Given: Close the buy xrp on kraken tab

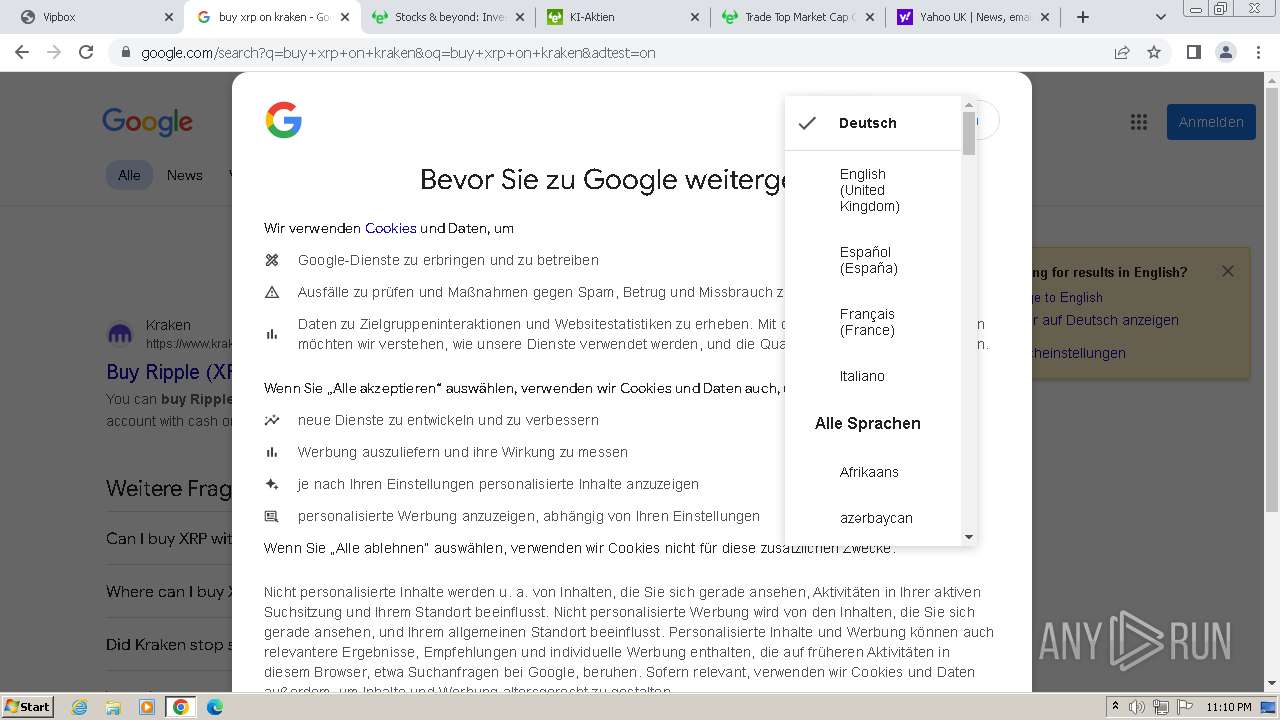Looking at the screenshot, I should 345,17.
